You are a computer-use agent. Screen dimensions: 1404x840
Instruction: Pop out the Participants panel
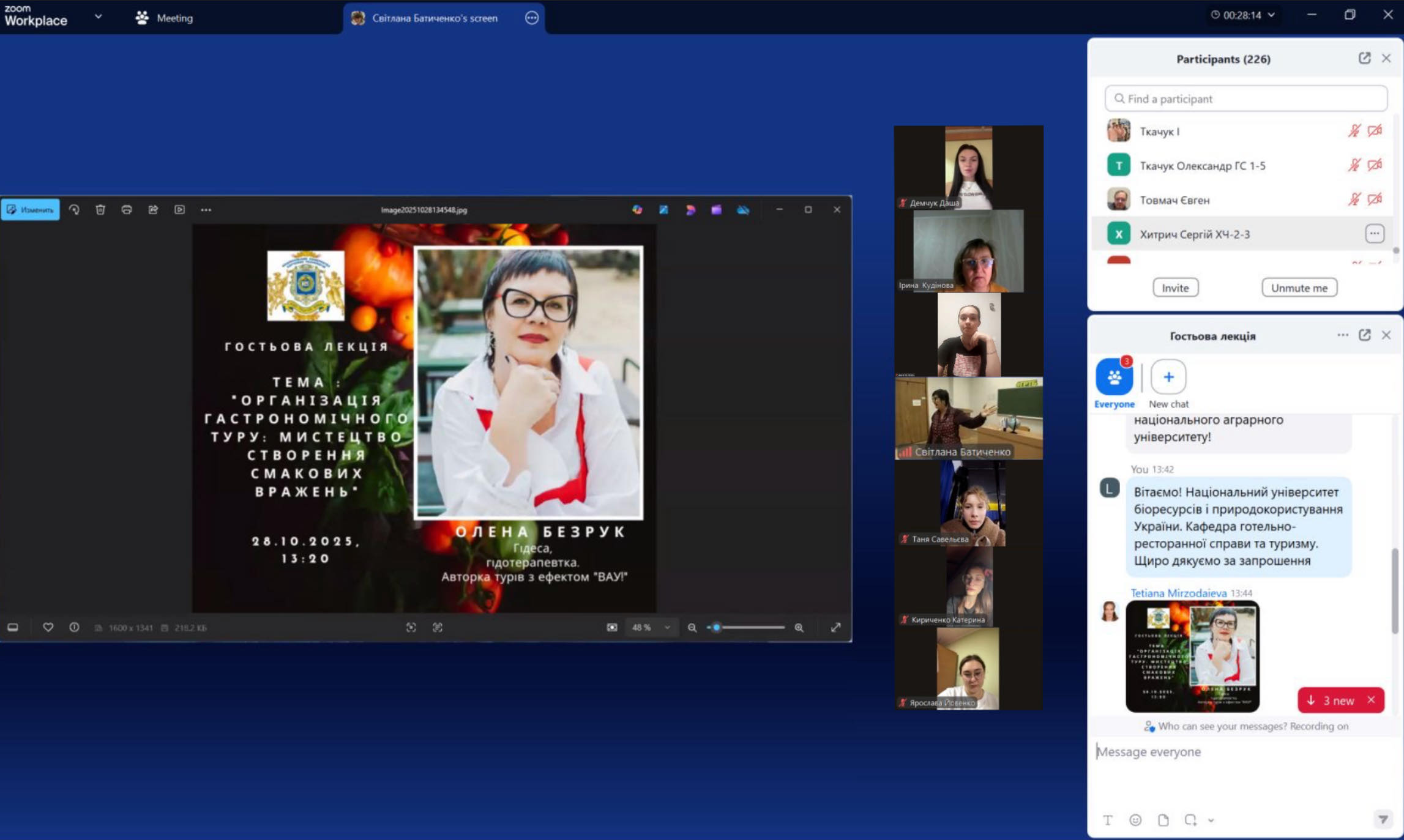(x=1364, y=58)
